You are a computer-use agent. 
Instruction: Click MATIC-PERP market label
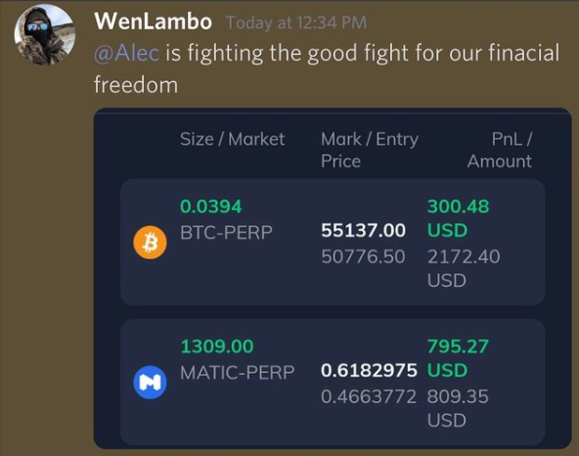pyautogui.click(x=237, y=373)
